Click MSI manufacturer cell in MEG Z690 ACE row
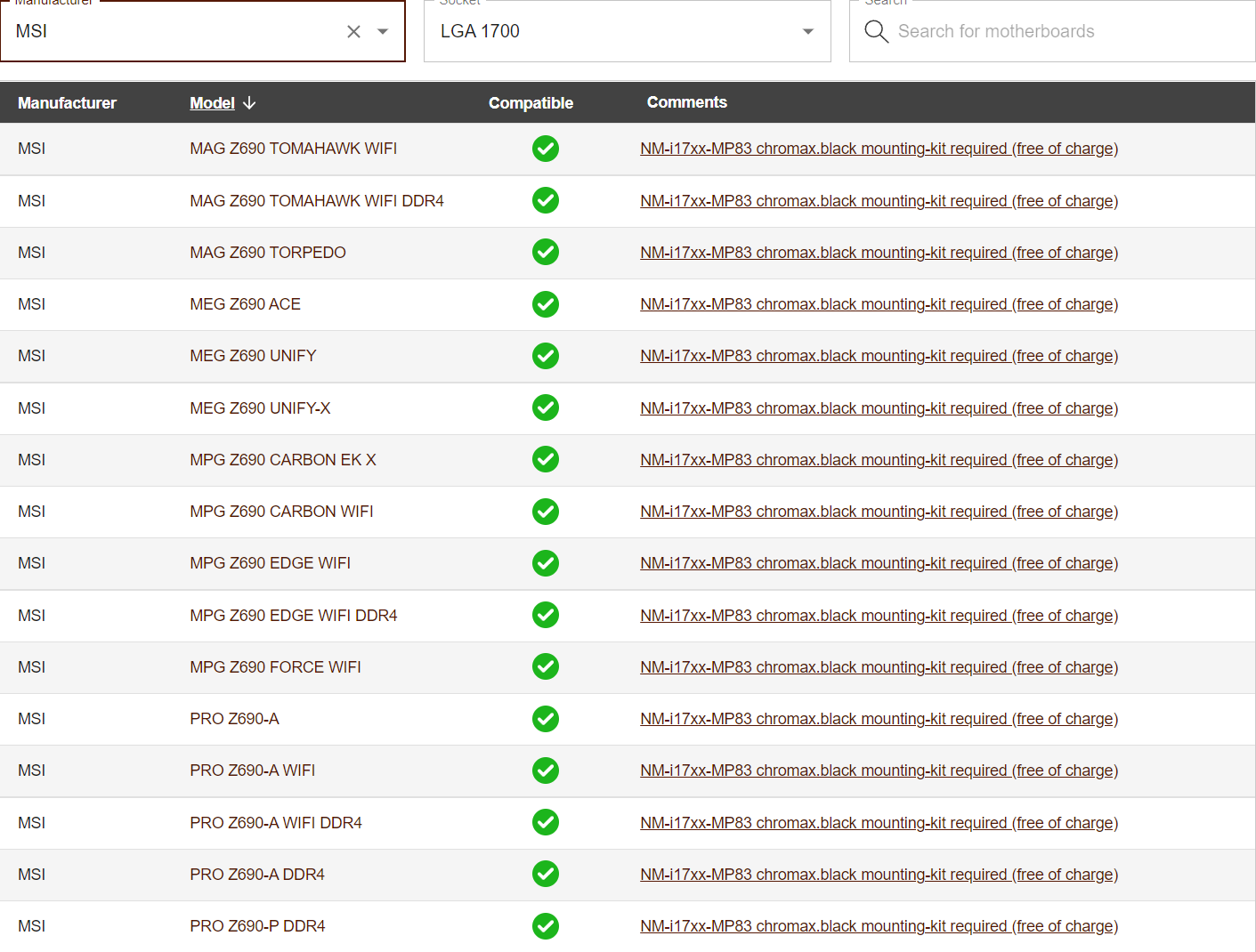 point(31,304)
